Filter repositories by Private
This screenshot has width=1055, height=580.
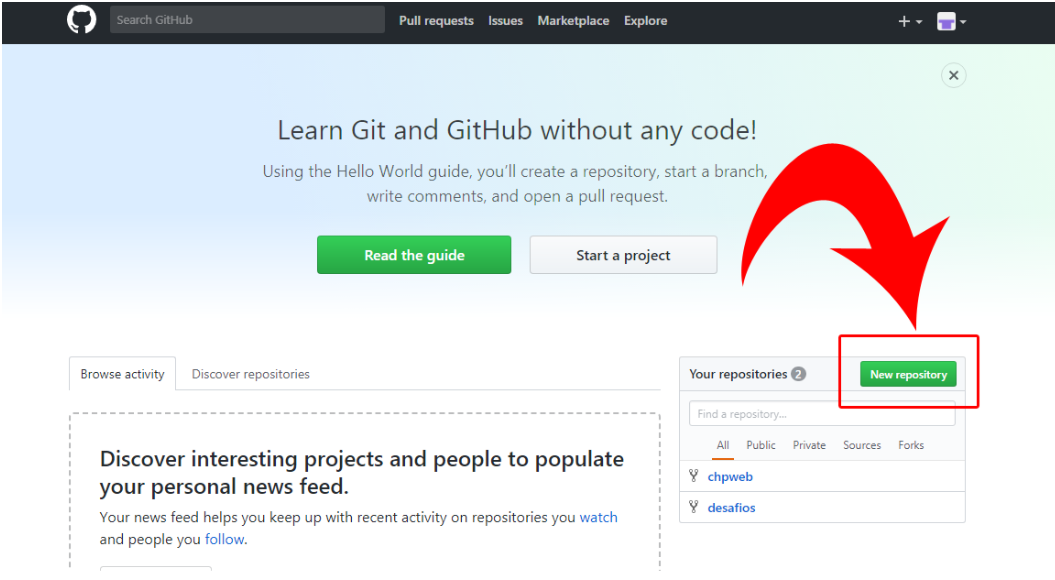[809, 445]
